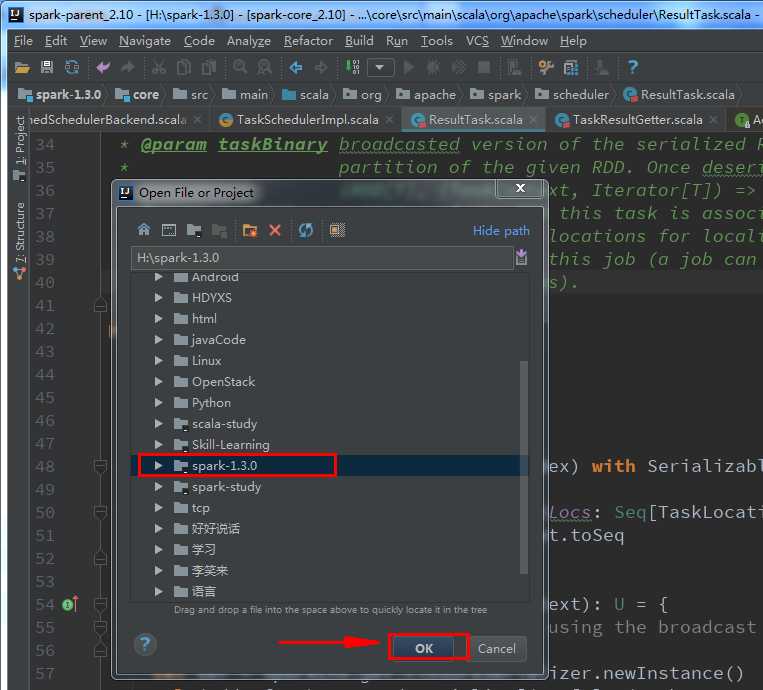Expand the javaCode folder
The image size is (763, 690).
pyautogui.click(x=158, y=339)
